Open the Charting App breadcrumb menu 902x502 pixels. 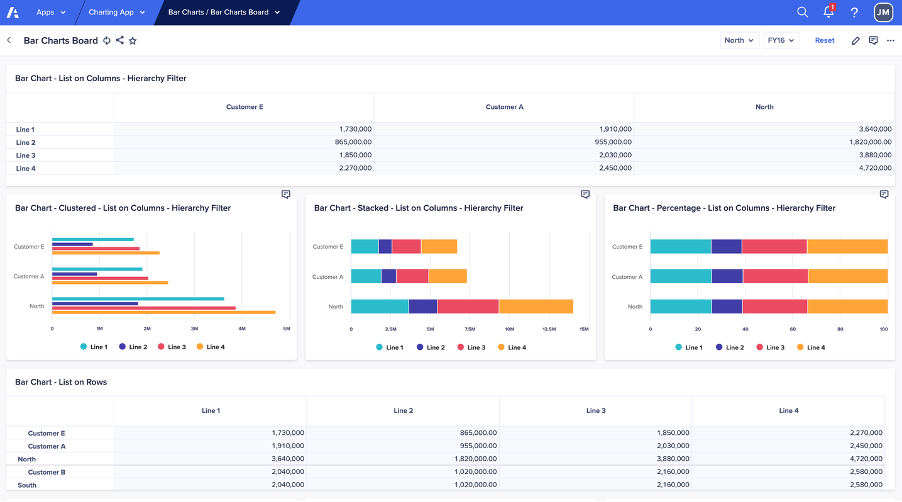click(x=116, y=12)
